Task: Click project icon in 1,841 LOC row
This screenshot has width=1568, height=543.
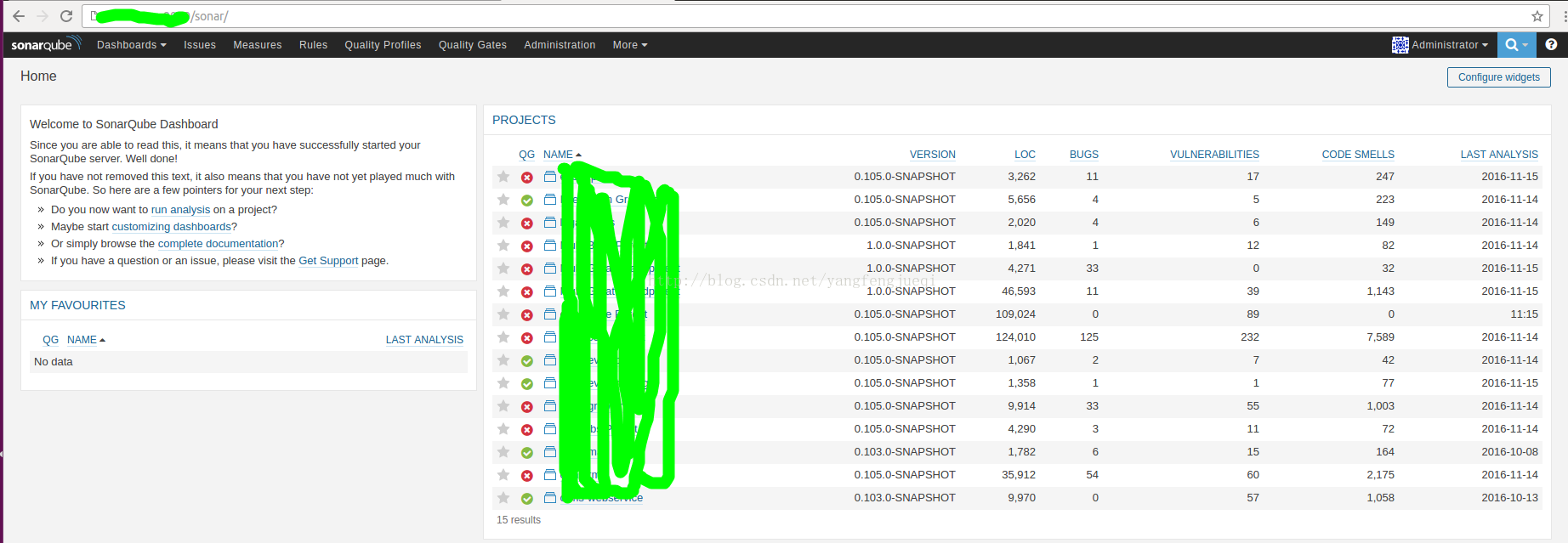Action: click(550, 246)
